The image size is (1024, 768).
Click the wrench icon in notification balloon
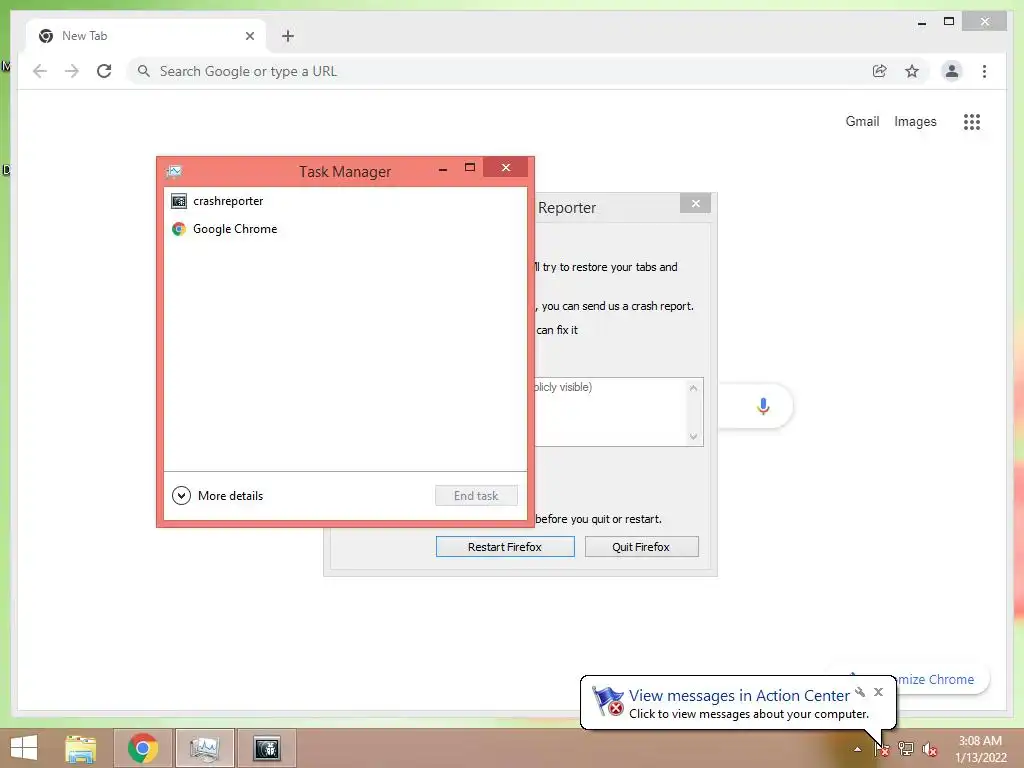[860, 692]
